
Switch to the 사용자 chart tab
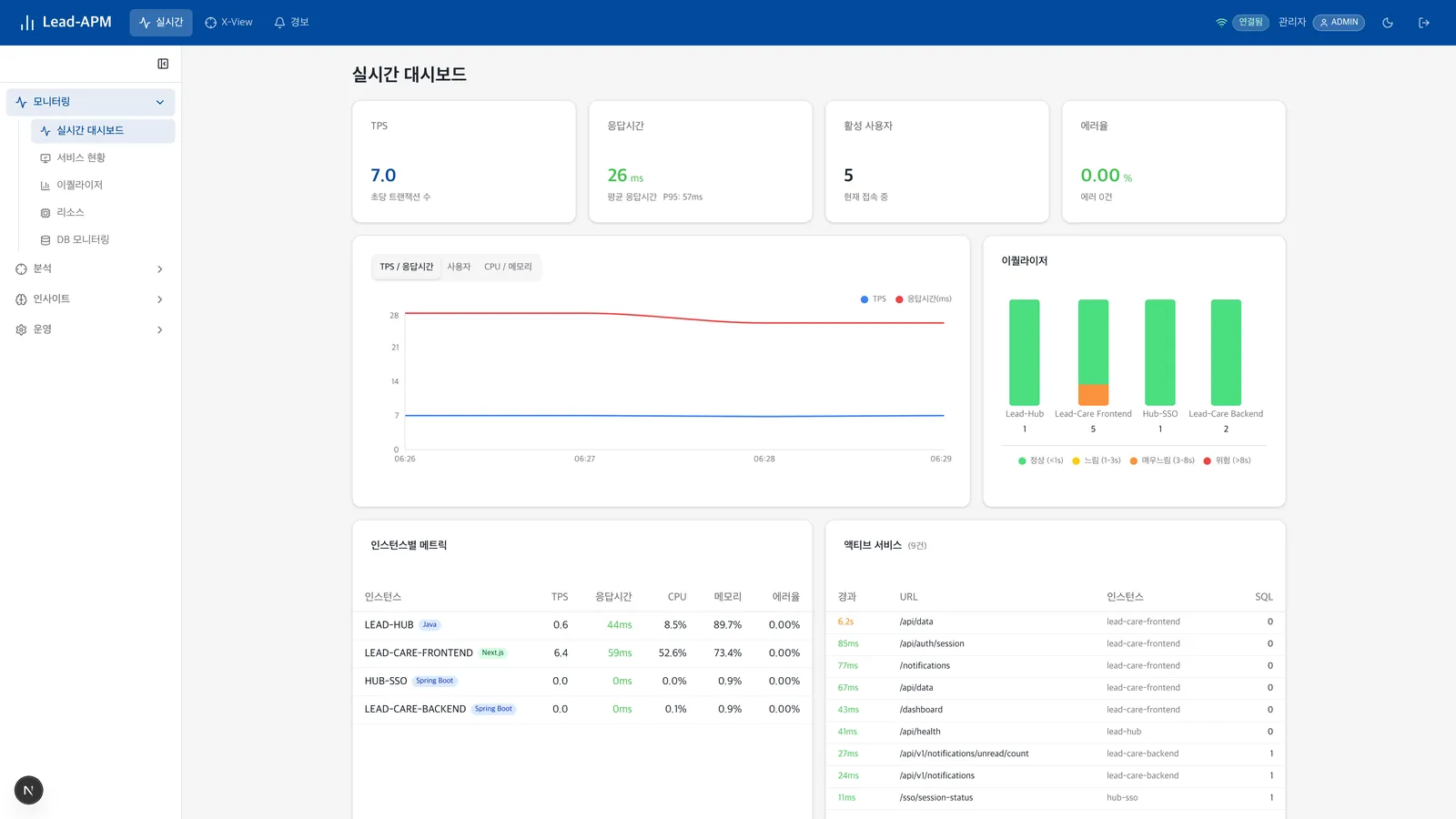[x=459, y=267]
